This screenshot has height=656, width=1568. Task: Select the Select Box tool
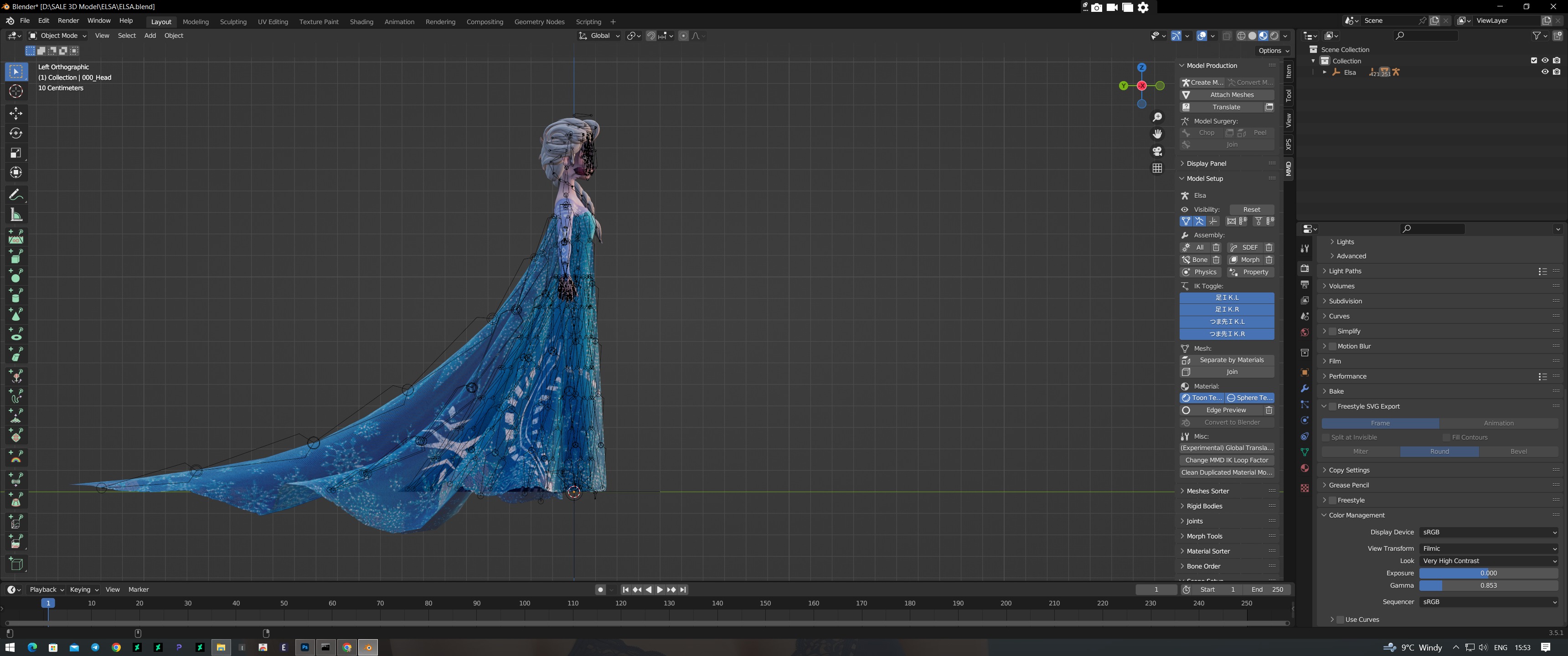pyautogui.click(x=16, y=72)
